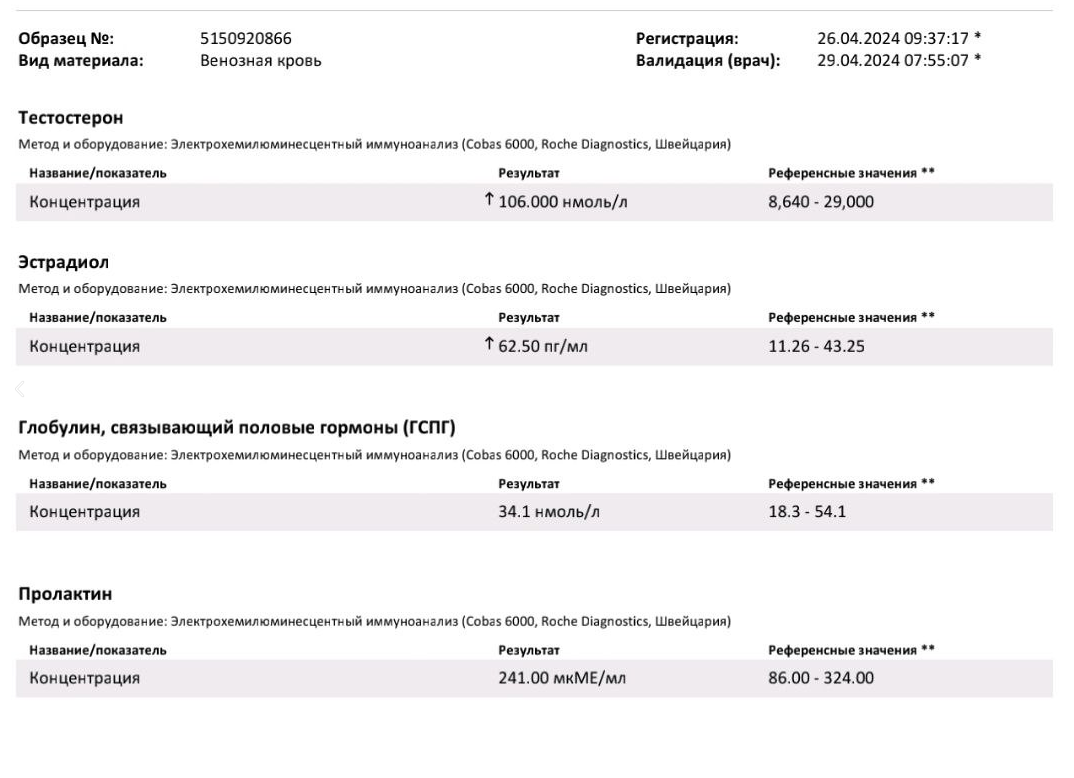Click the up arrow beside testosterone result
The image size is (1074, 778).
point(489,200)
